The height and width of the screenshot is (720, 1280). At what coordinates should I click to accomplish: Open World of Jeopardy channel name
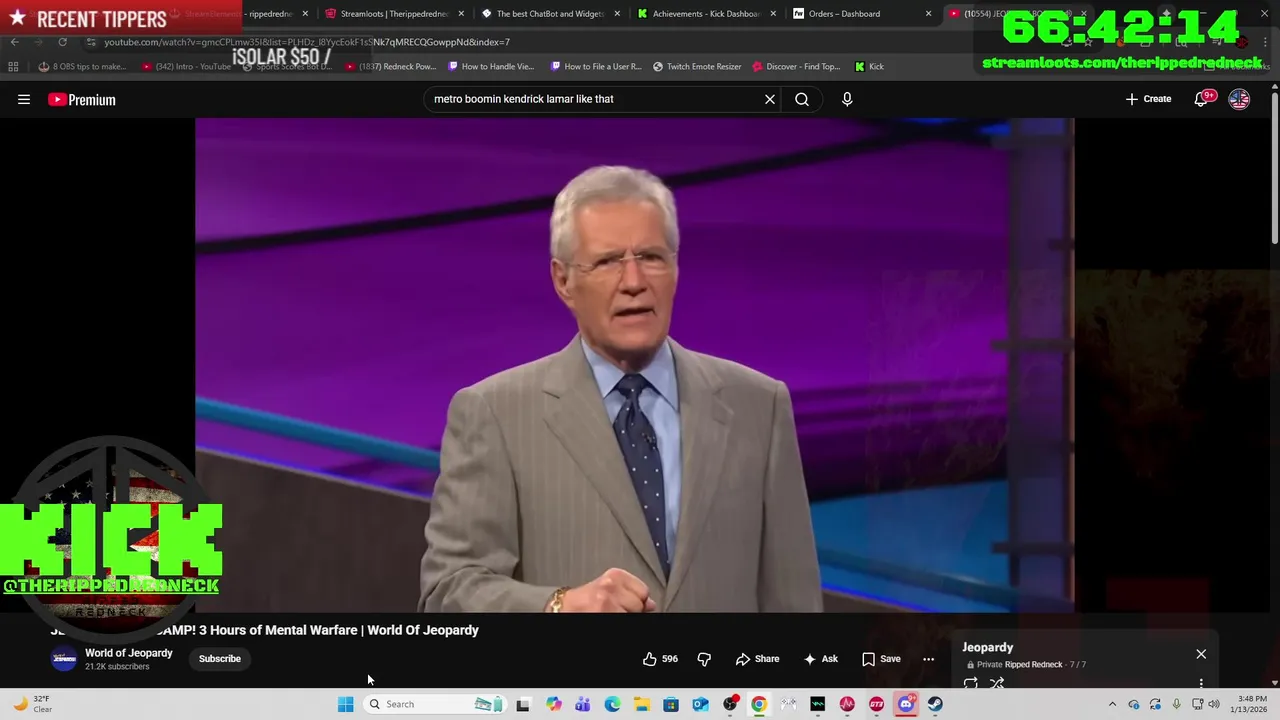129,653
